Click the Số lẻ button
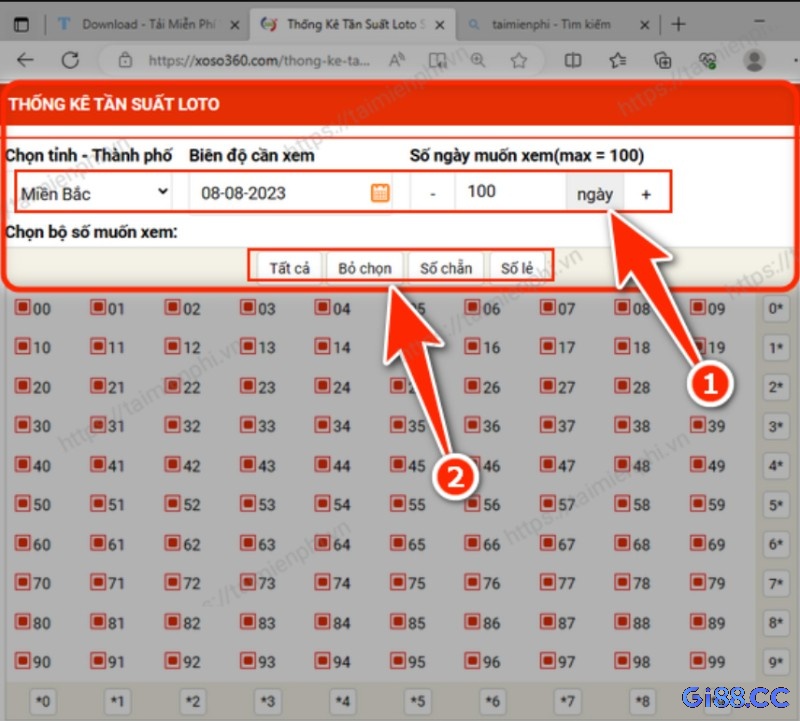The height and width of the screenshot is (721, 800). [x=517, y=268]
